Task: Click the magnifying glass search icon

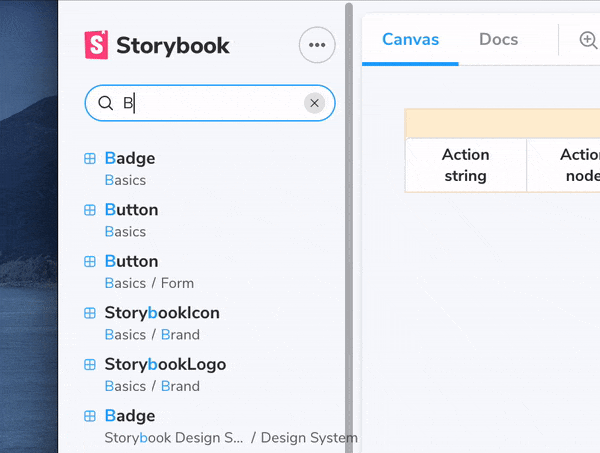Action: coord(105,103)
